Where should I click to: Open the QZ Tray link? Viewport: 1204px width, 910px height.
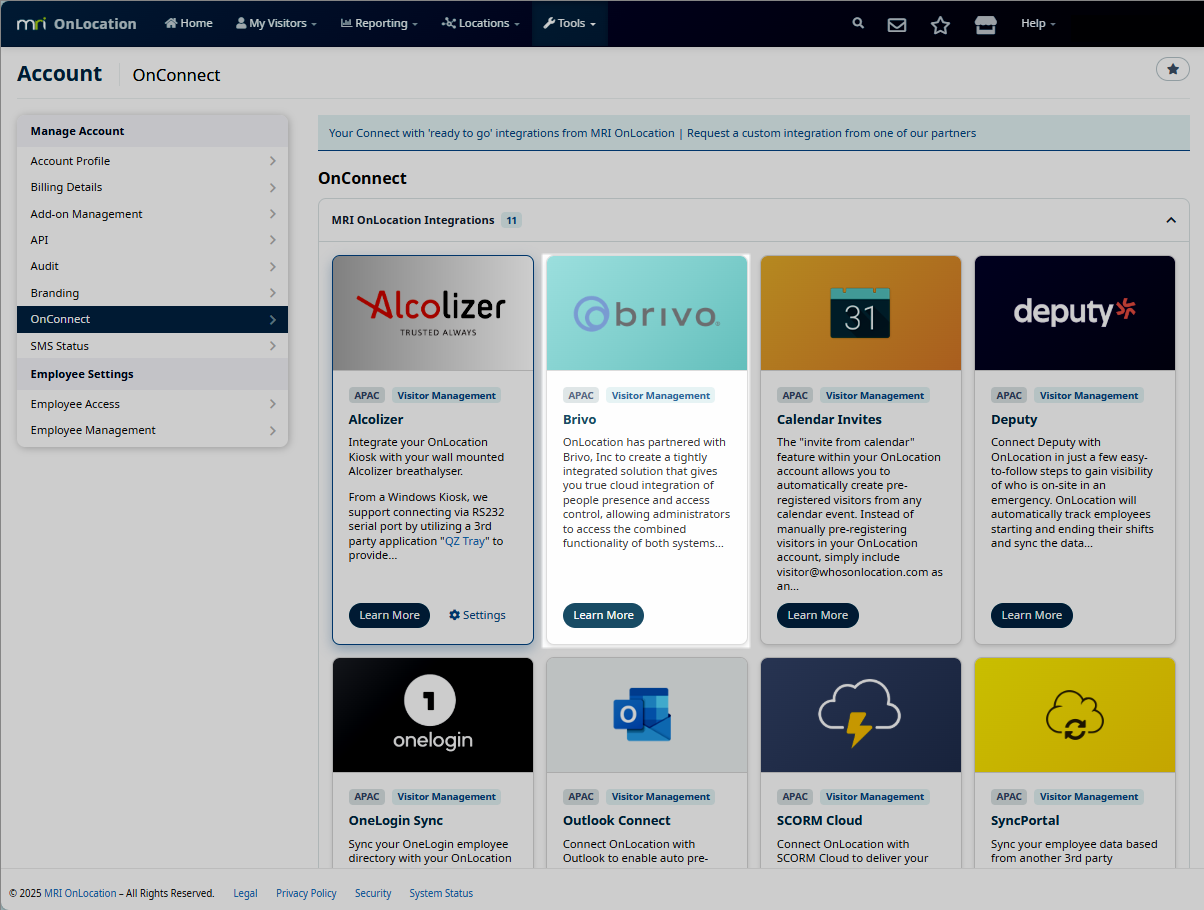click(x=466, y=541)
